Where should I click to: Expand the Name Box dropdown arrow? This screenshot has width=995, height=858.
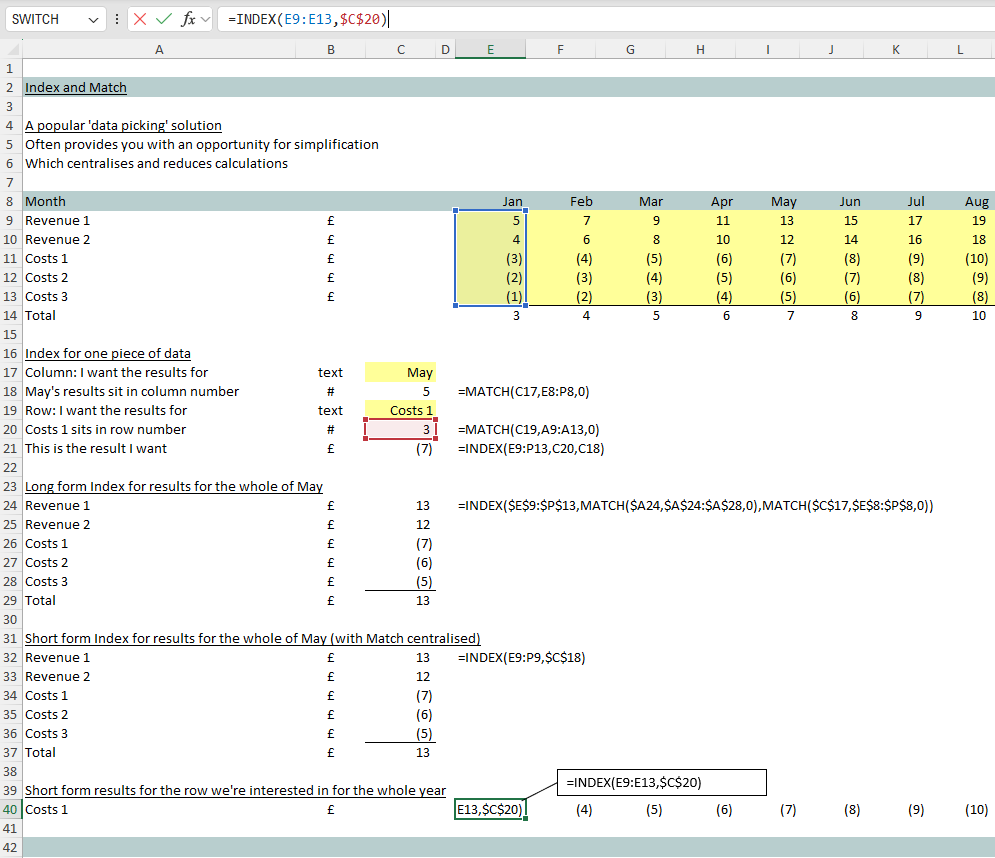[x=94, y=19]
